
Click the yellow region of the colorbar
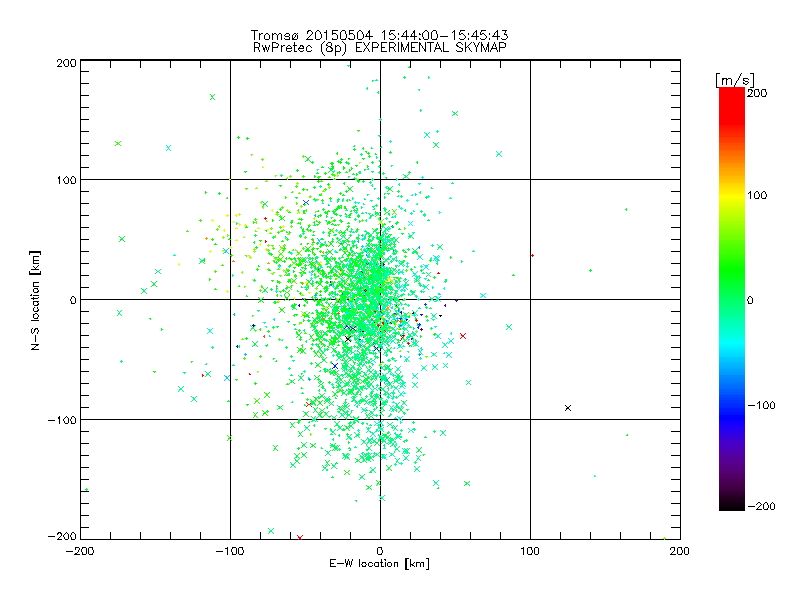732,196
